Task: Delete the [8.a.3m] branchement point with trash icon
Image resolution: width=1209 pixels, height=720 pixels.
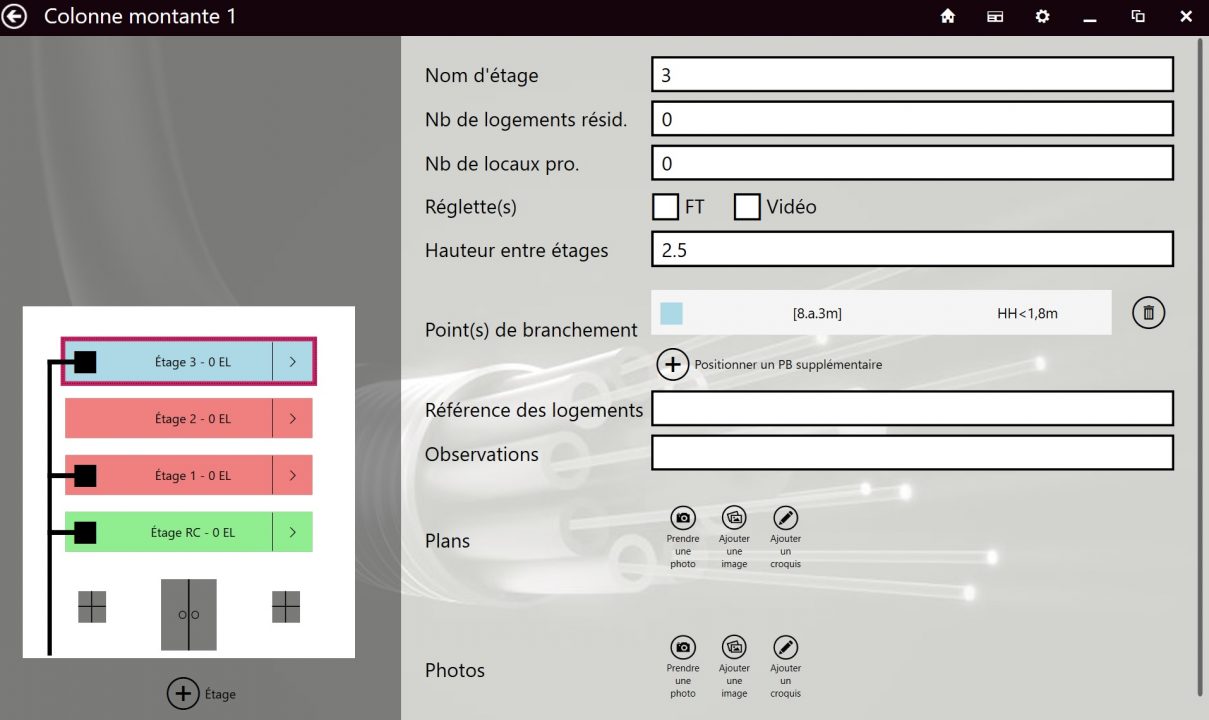Action: click(1147, 312)
